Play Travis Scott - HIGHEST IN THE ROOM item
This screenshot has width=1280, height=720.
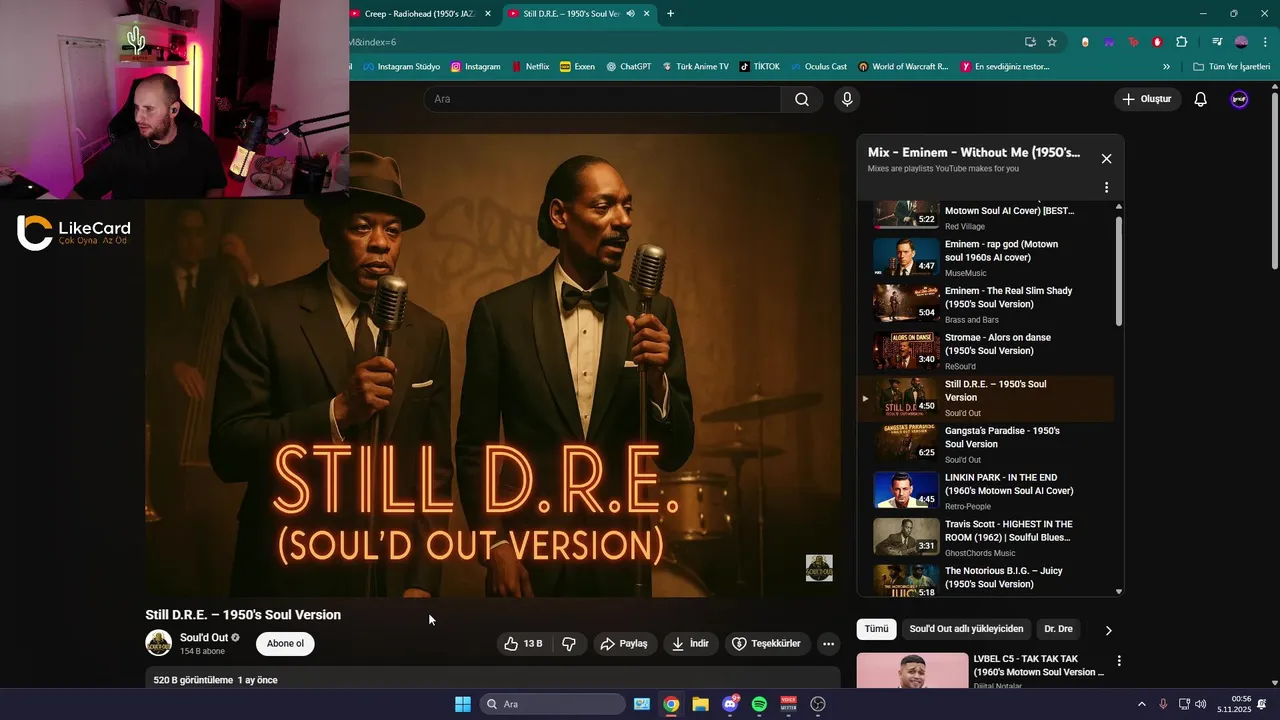[985, 537]
